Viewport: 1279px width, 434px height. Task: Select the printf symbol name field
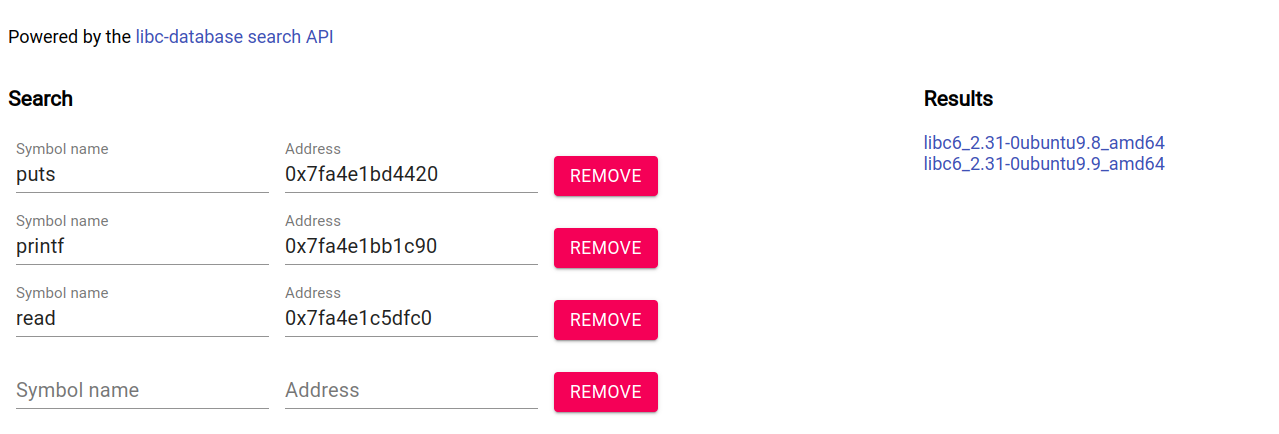coord(142,247)
